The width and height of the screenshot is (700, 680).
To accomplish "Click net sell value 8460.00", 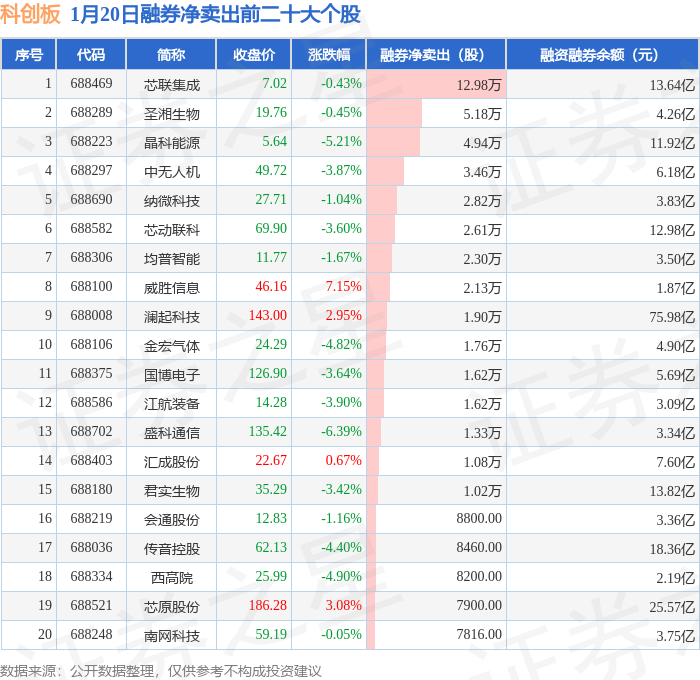I will pyautogui.click(x=479, y=548).
